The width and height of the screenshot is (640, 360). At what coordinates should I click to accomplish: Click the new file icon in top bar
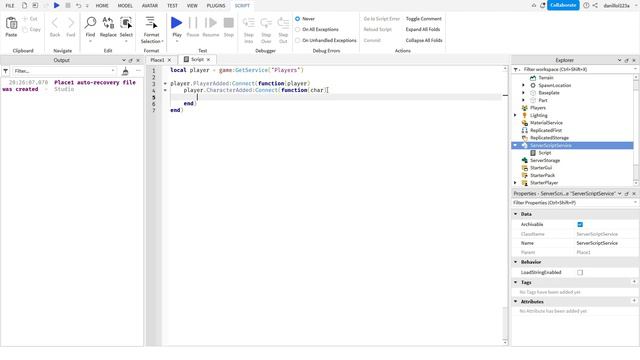24,5
